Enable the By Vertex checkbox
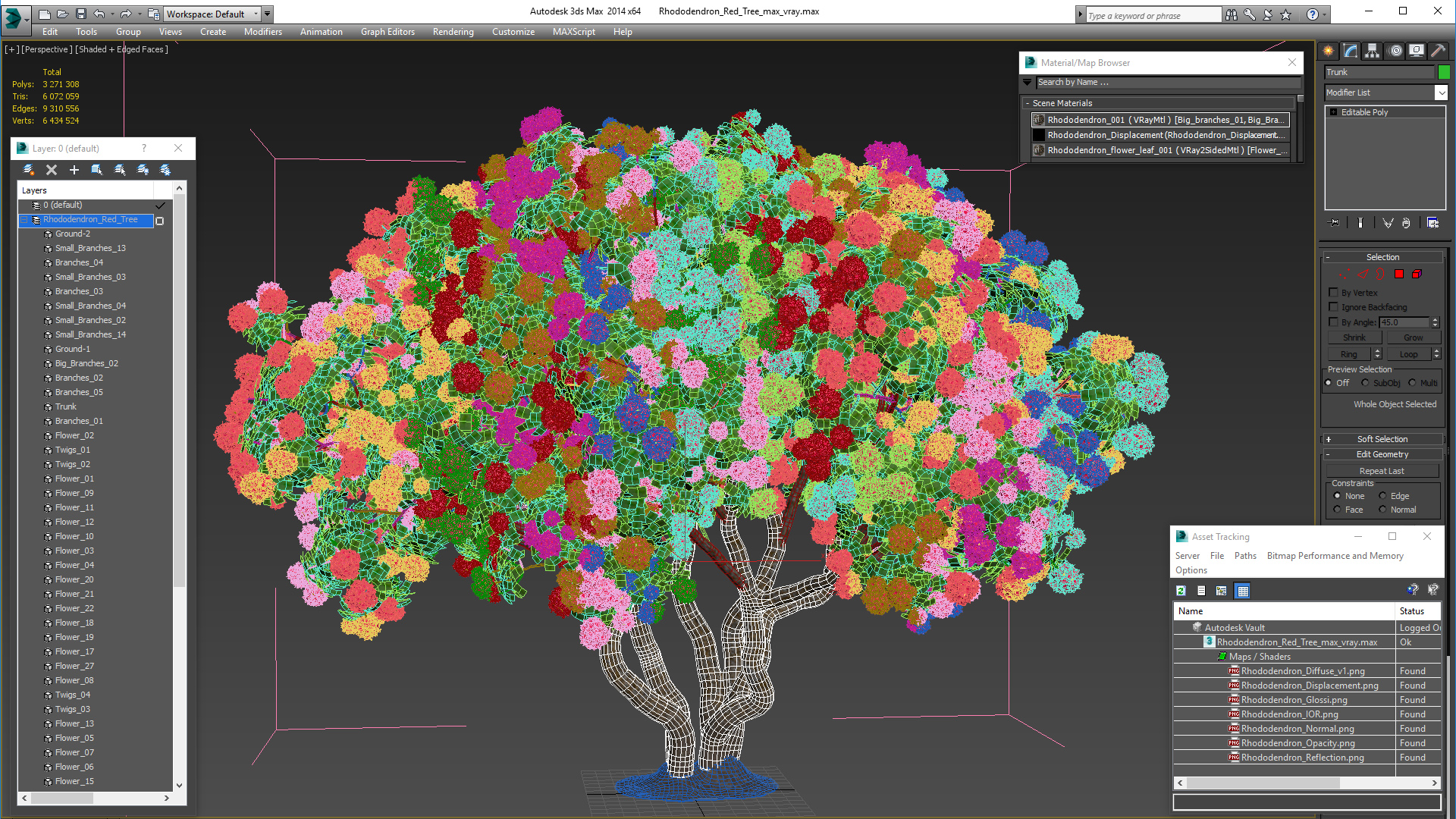 coord(1333,293)
